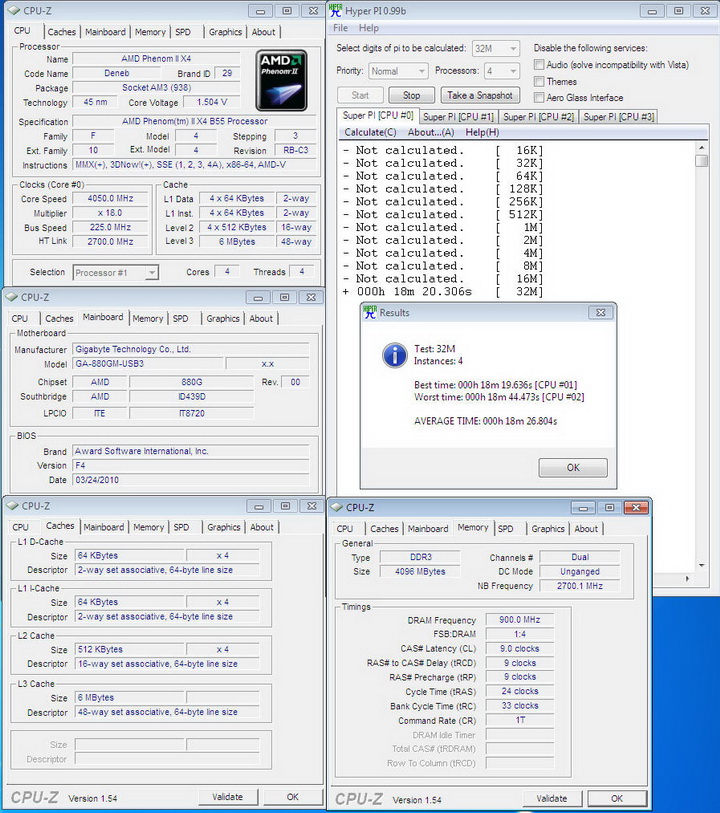Image resolution: width=720 pixels, height=813 pixels.
Task: Switch to Super PI [CPU #2] tab
Action: 538,117
